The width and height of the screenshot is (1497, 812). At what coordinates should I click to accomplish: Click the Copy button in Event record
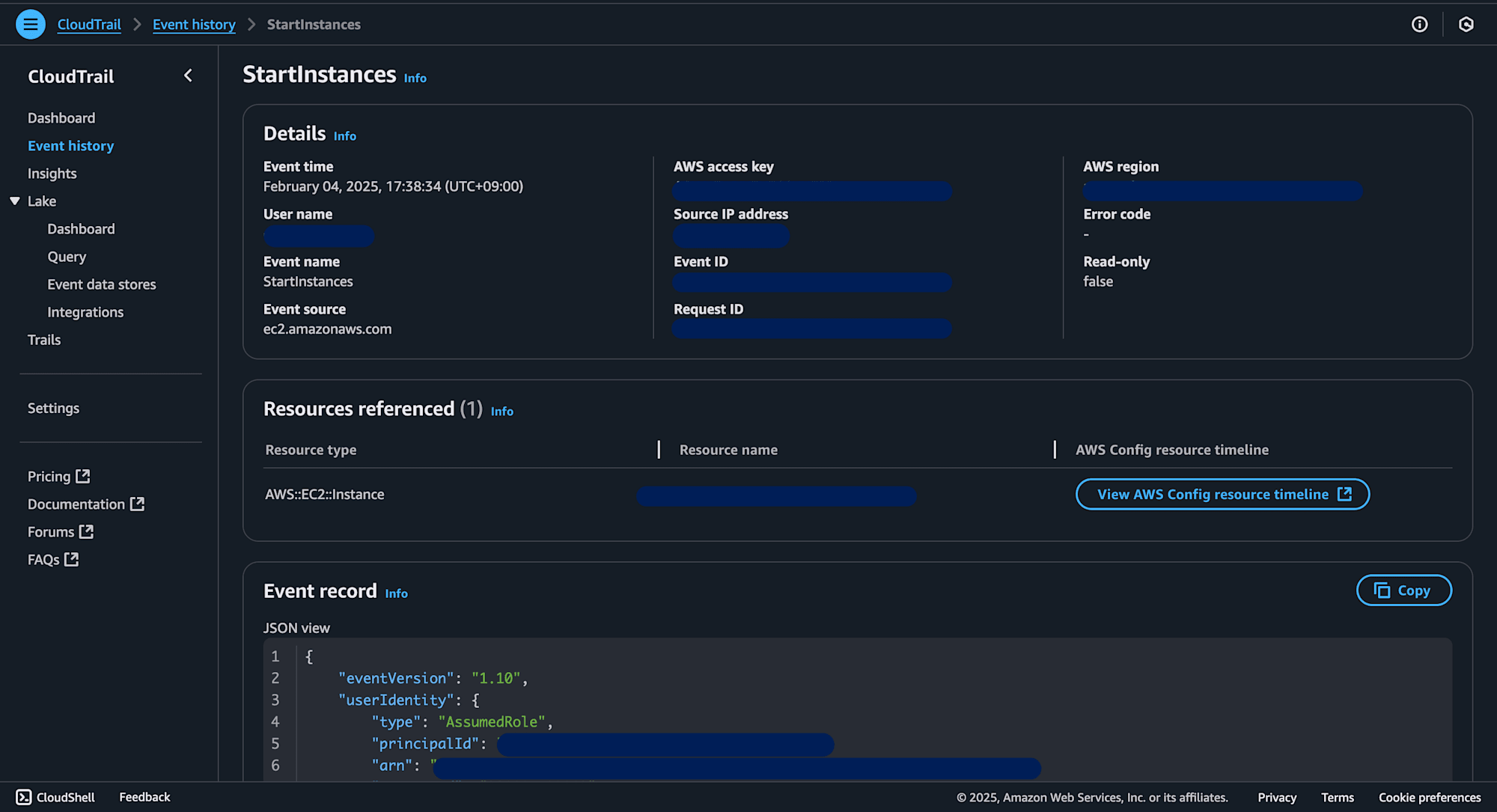pyautogui.click(x=1403, y=589)
